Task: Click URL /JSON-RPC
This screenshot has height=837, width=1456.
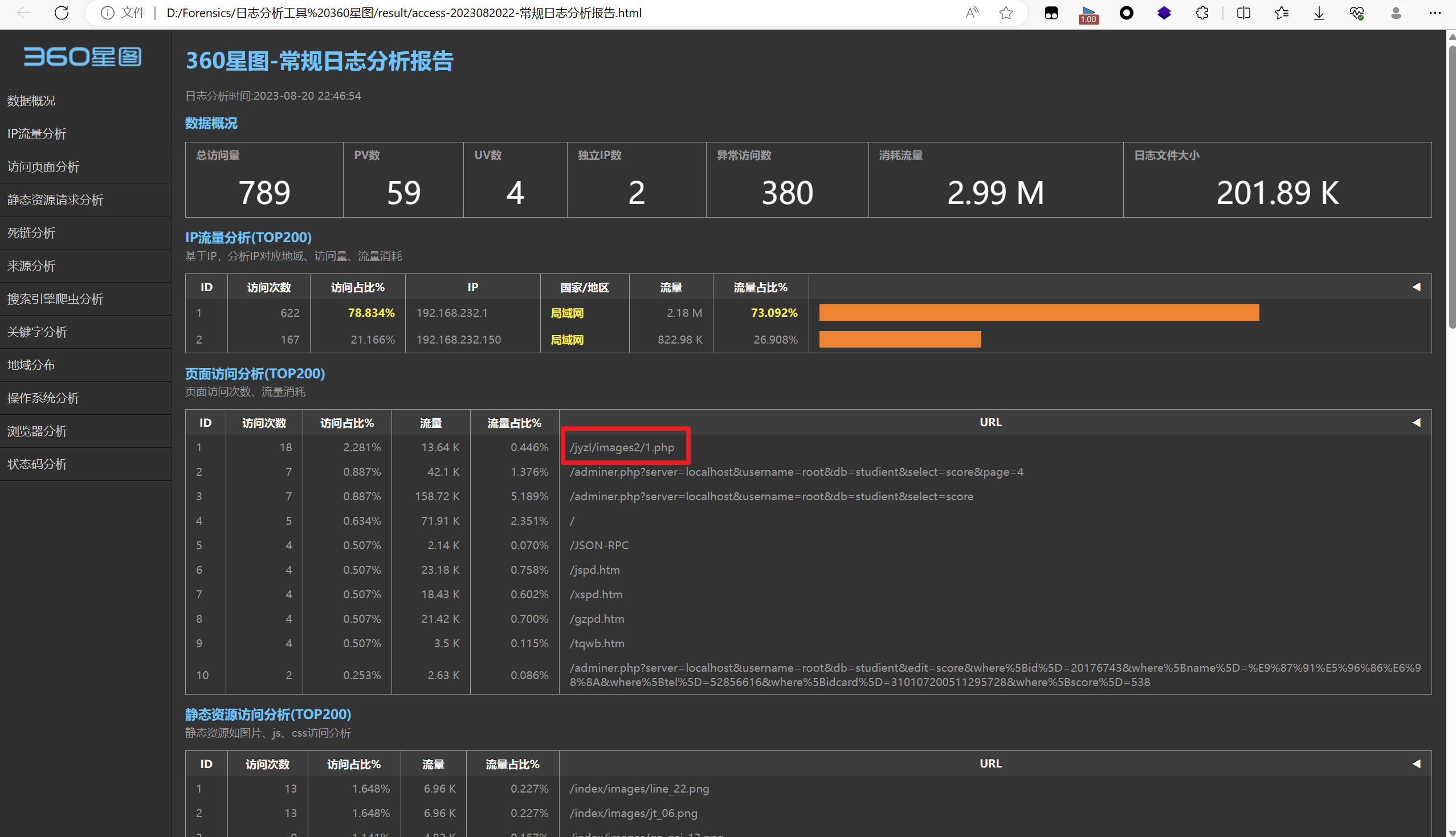Action: [599, 545]
